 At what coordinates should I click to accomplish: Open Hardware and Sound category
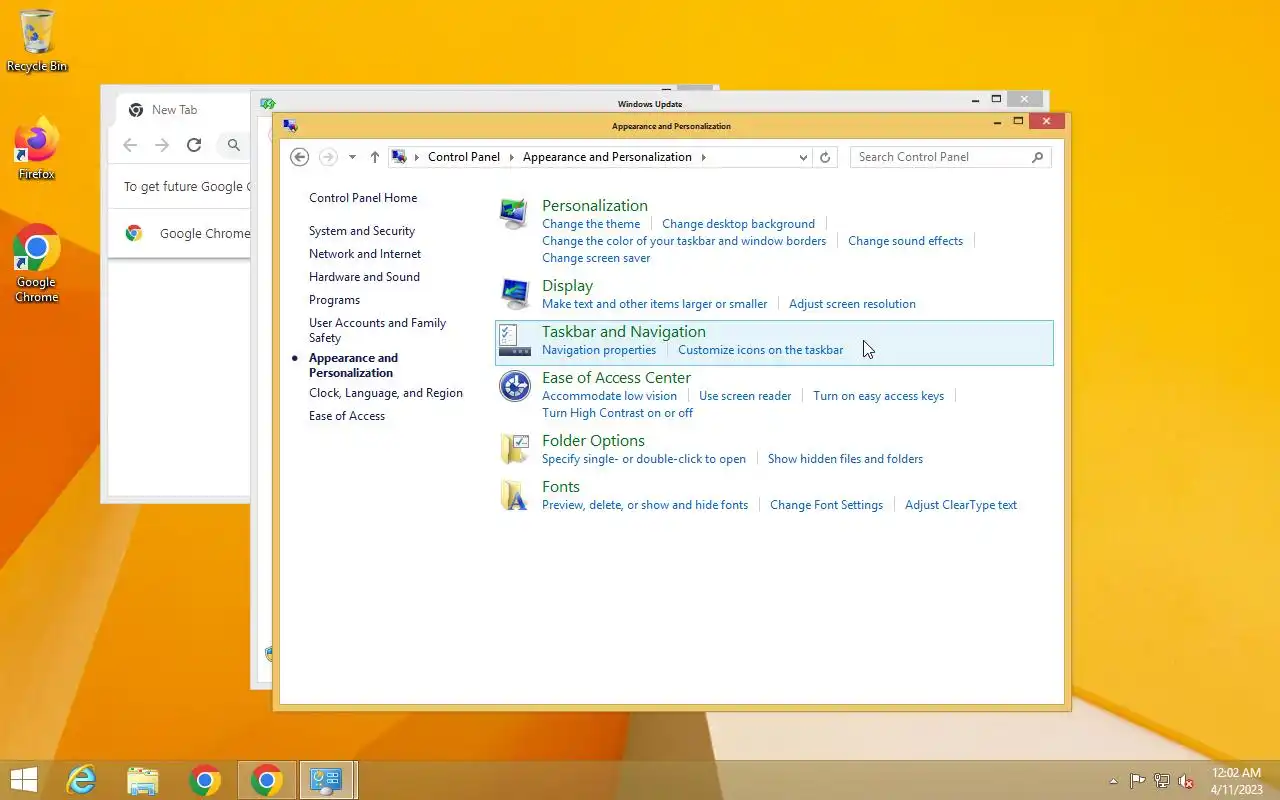(364, 277)
